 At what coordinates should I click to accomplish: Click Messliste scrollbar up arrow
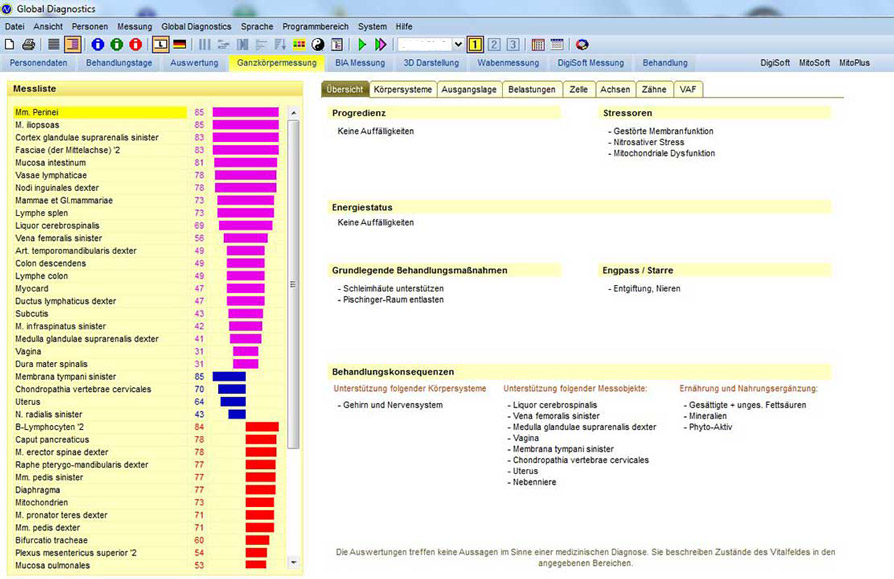[x=294, y=113]
